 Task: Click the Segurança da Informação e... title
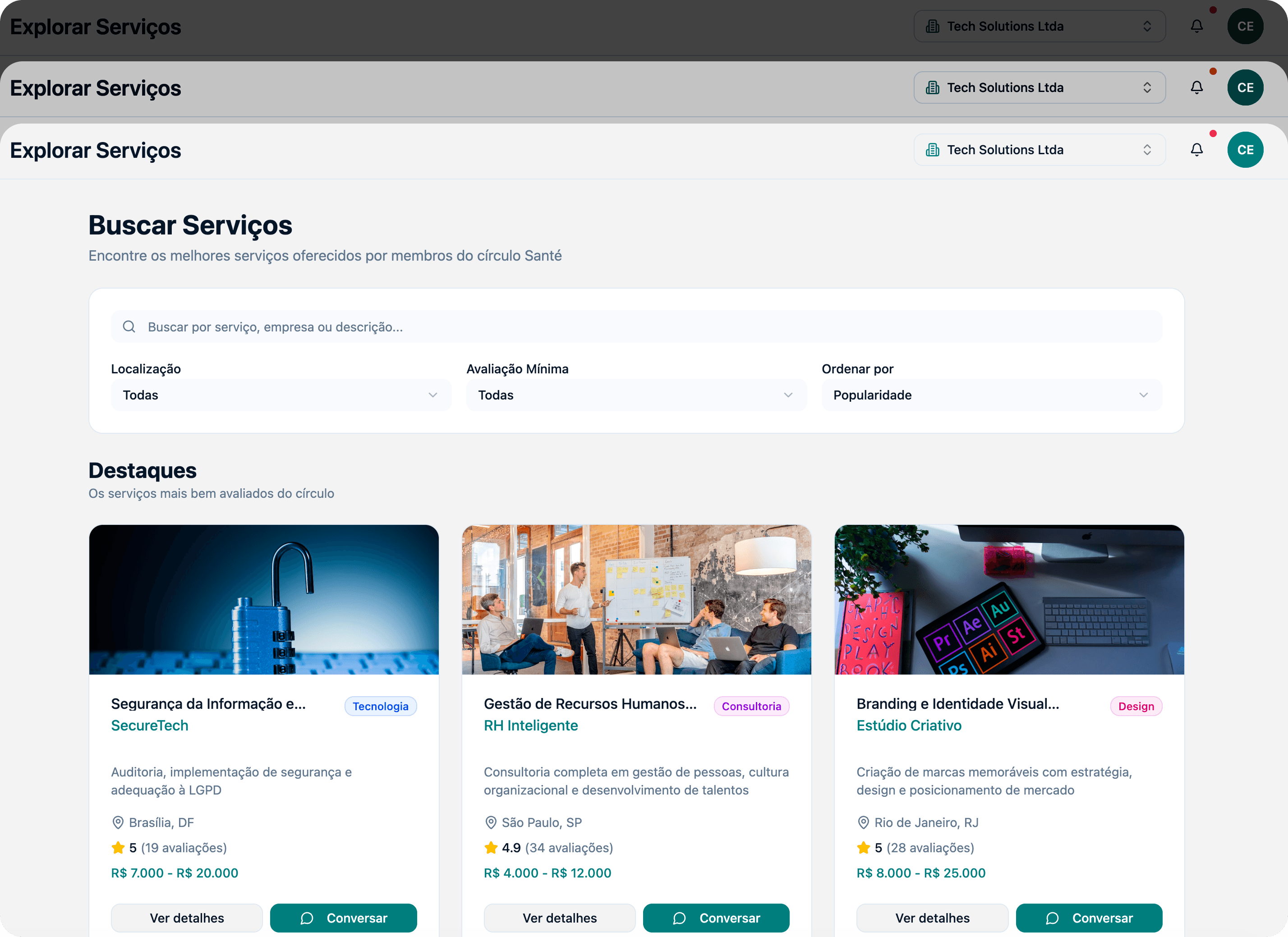coord(208,703)
